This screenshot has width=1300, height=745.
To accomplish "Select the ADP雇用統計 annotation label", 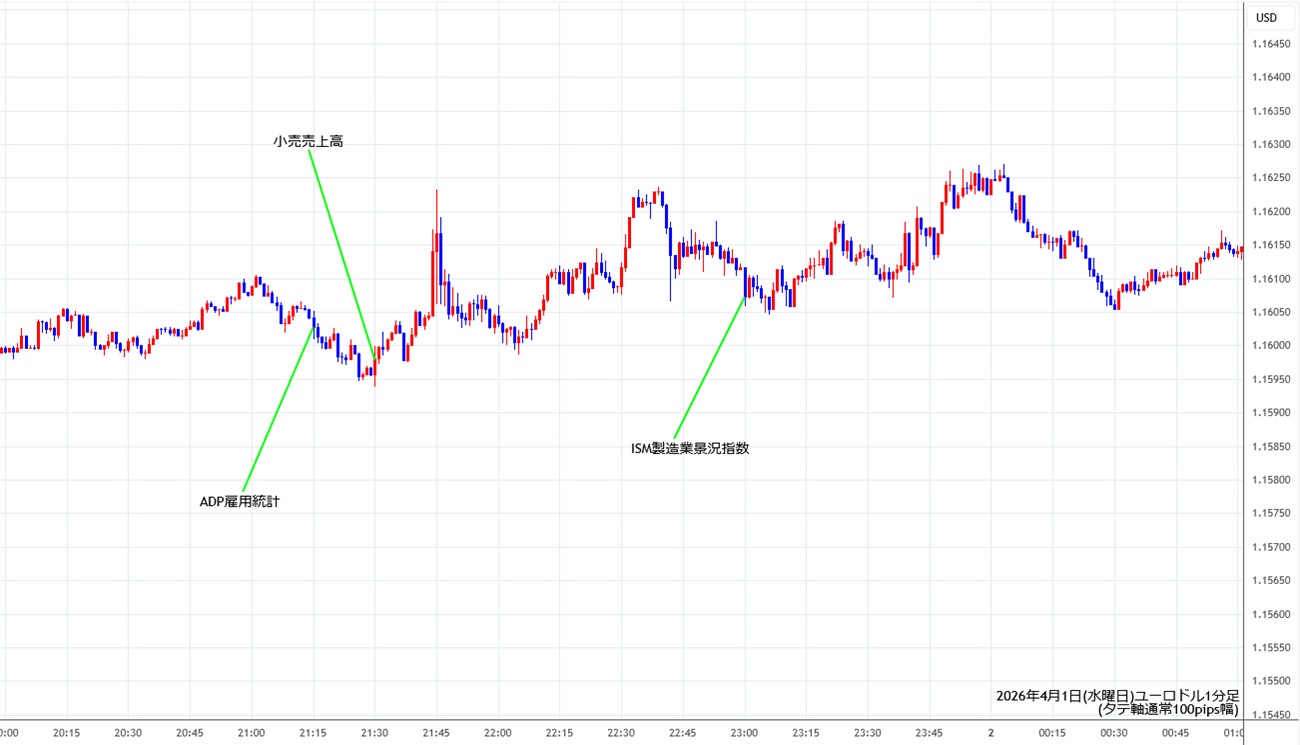I will tap(240, 502).
